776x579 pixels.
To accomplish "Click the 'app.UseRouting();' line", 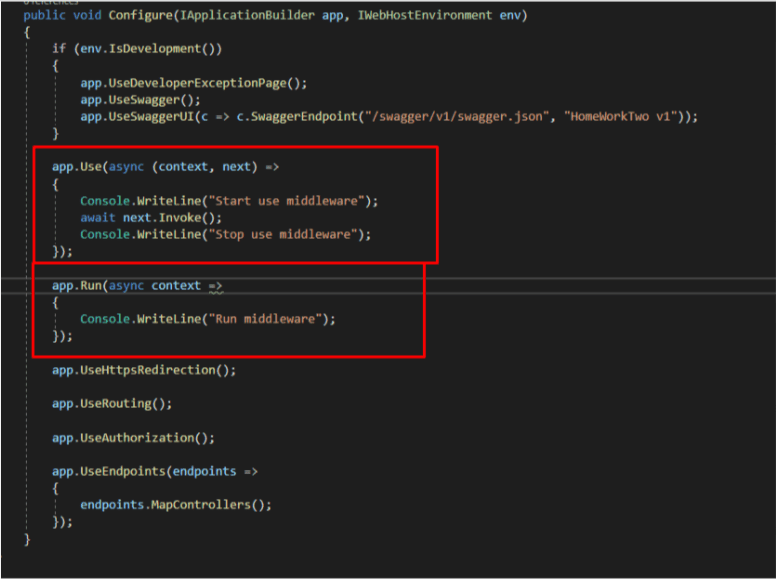I will coord(112,404).
